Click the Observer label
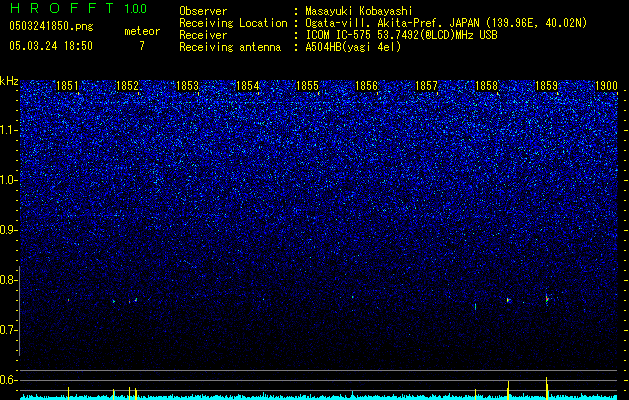 tap(203, 11)
